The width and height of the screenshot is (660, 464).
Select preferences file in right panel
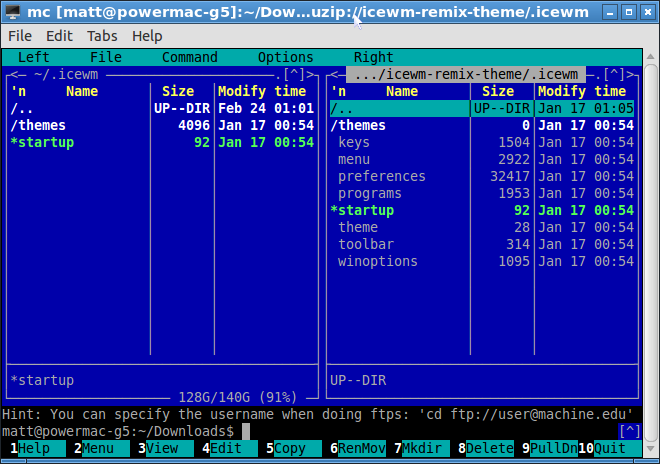(482, 176)
